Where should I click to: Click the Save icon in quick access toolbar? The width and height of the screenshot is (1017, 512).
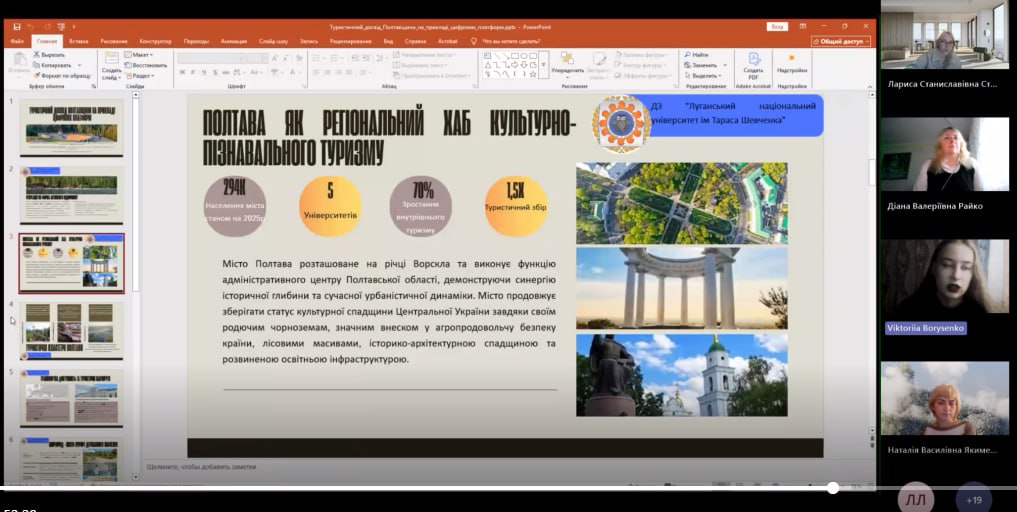(15, 27)
